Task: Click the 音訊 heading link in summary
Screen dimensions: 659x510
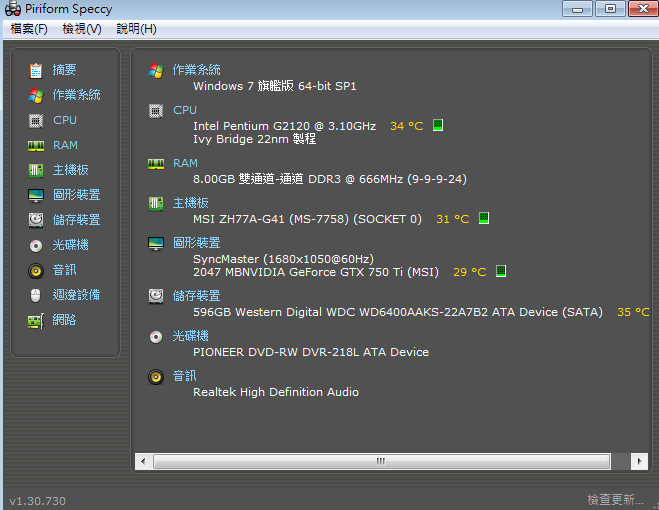Action: click(x=185, y=376)
